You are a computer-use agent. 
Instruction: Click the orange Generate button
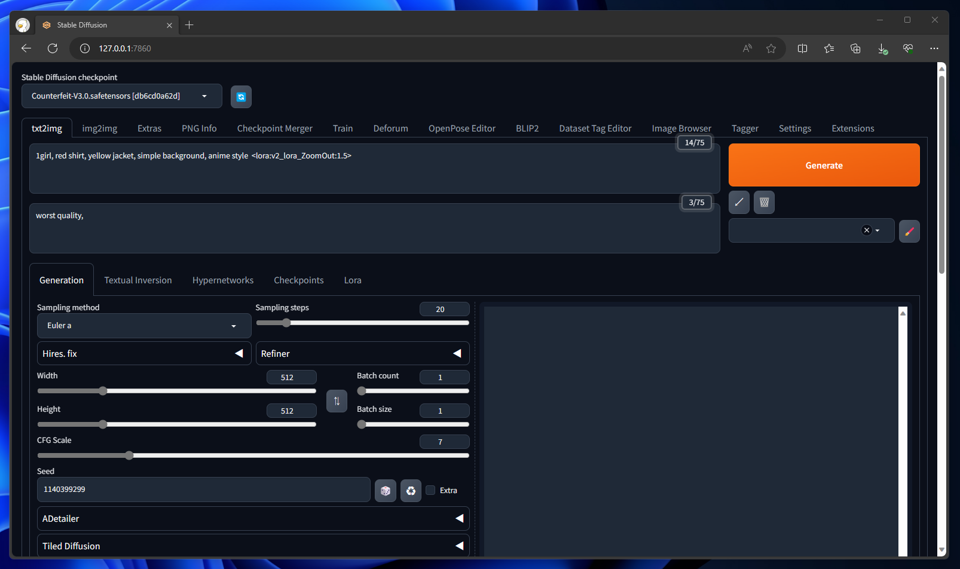[x=824, y=165]
